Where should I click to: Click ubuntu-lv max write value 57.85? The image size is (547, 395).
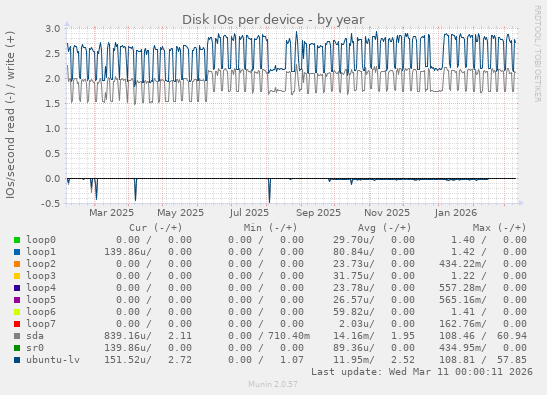pyautogui.click(x=512, y=360)
